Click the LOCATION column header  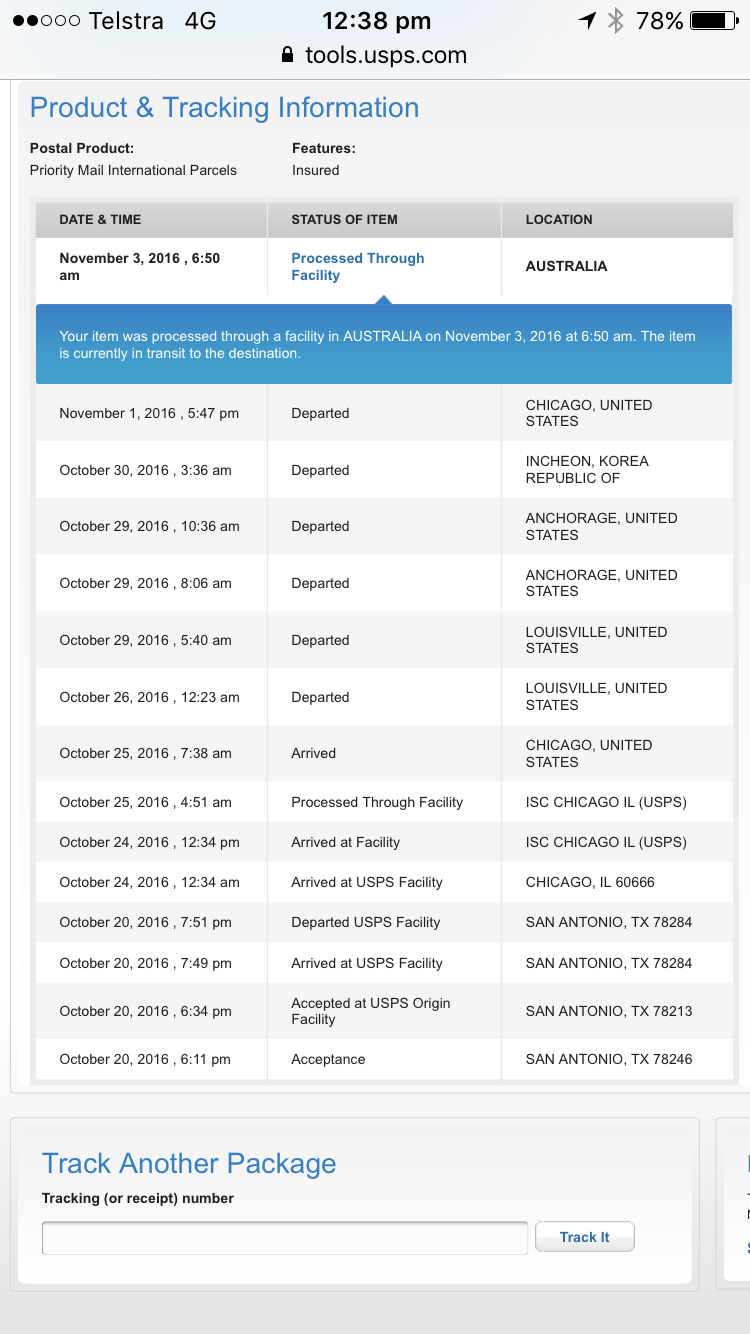click(559, 219)
